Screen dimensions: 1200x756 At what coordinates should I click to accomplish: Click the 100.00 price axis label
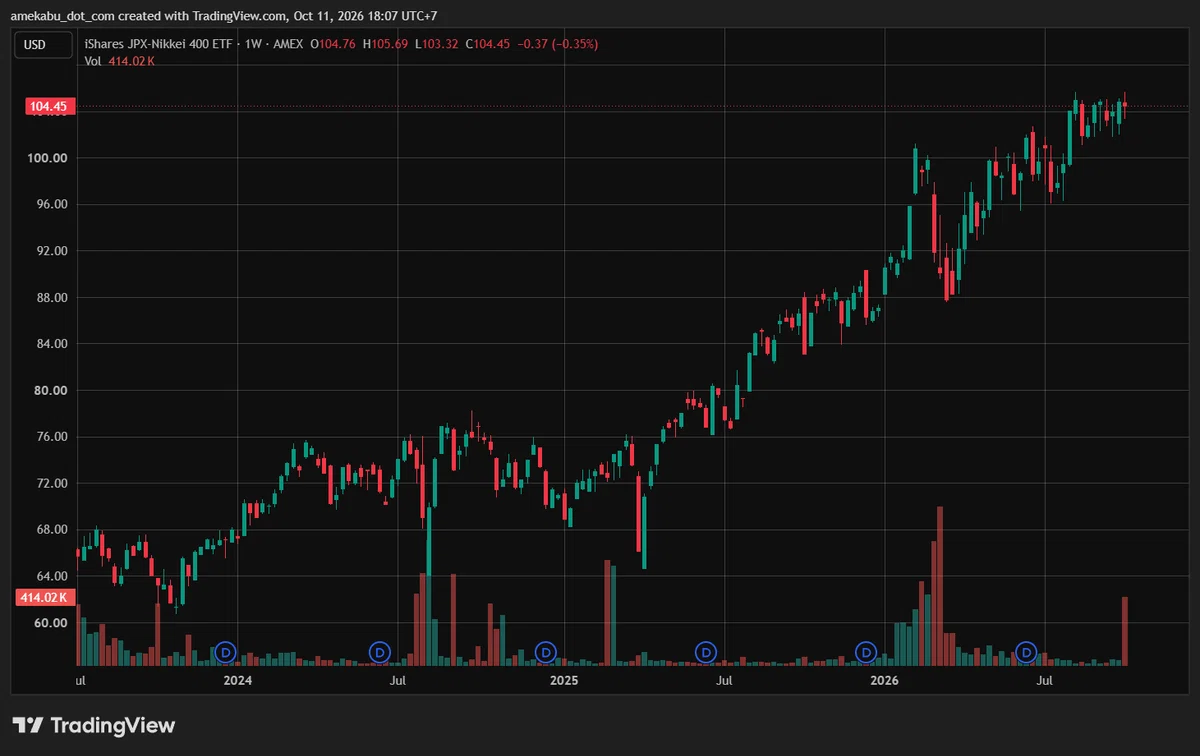coord(48,158)
